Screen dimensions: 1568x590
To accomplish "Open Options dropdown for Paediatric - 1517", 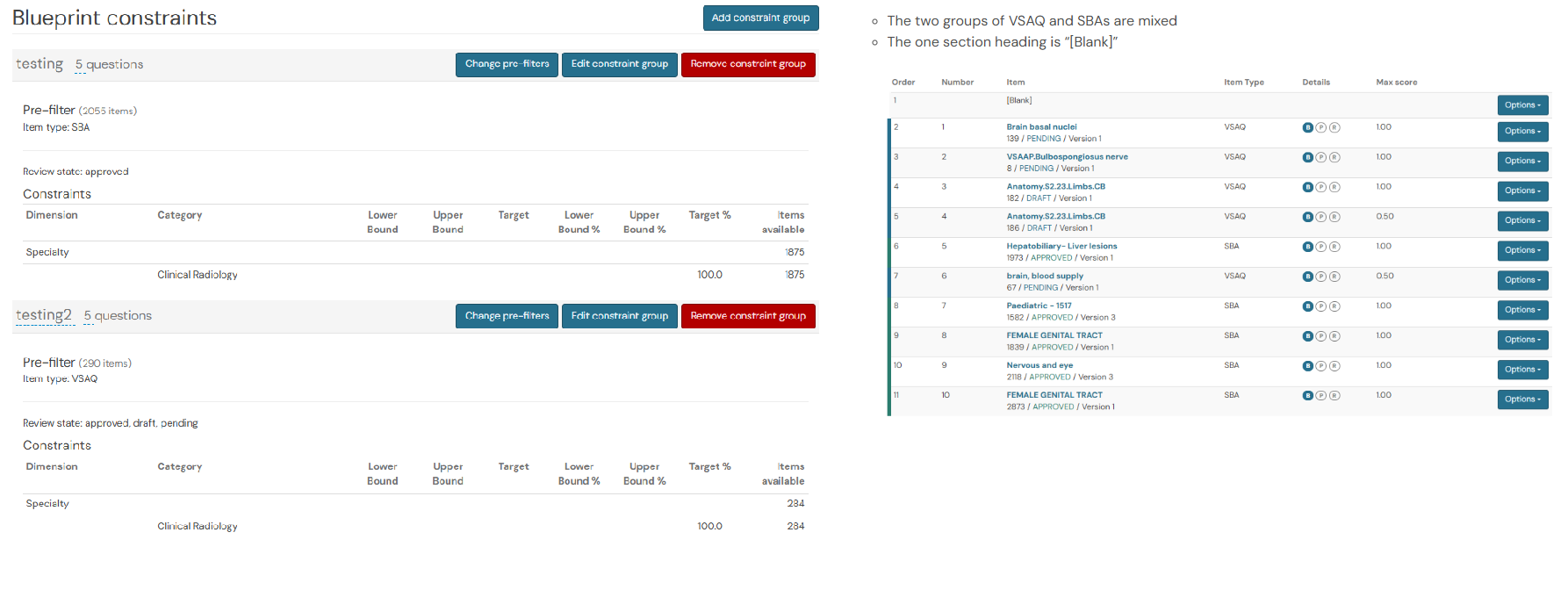I will pyautogui.click(x=1522, y=311).
